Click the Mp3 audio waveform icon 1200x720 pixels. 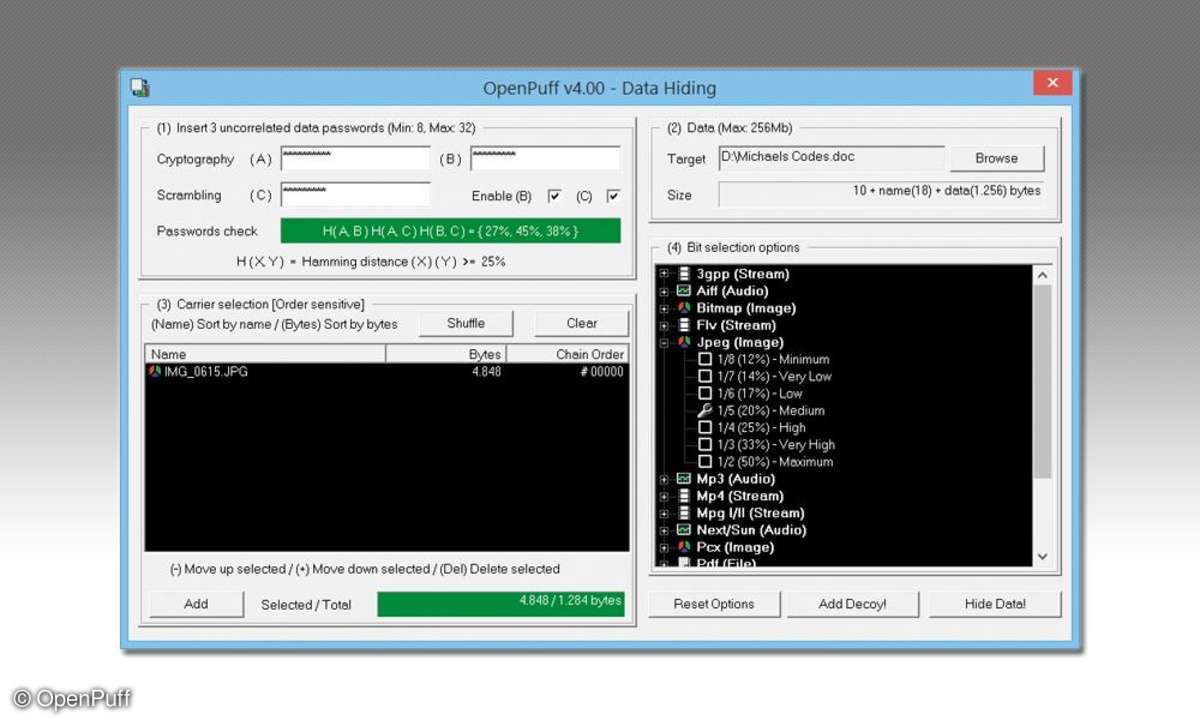[684, 479]
